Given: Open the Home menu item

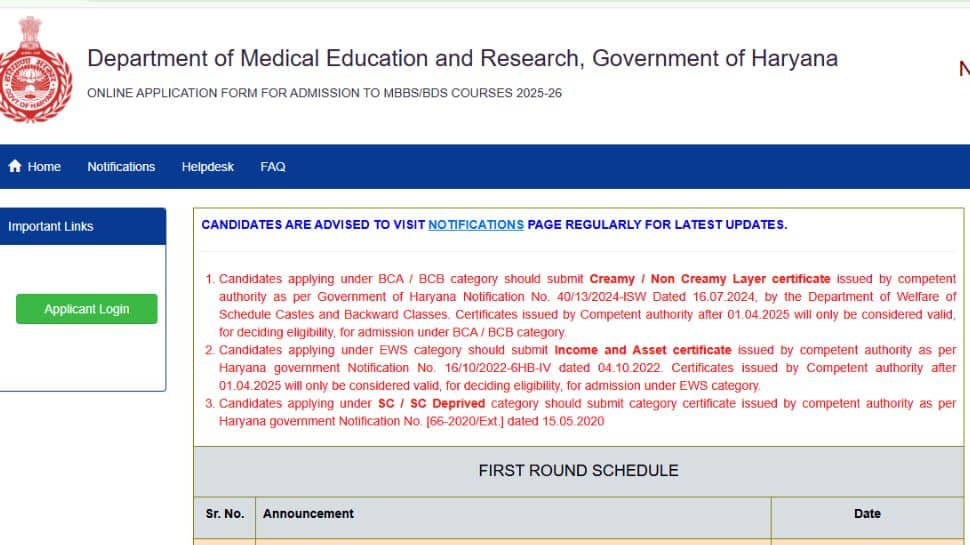Looking at the screenshot, I should [35, 166].
